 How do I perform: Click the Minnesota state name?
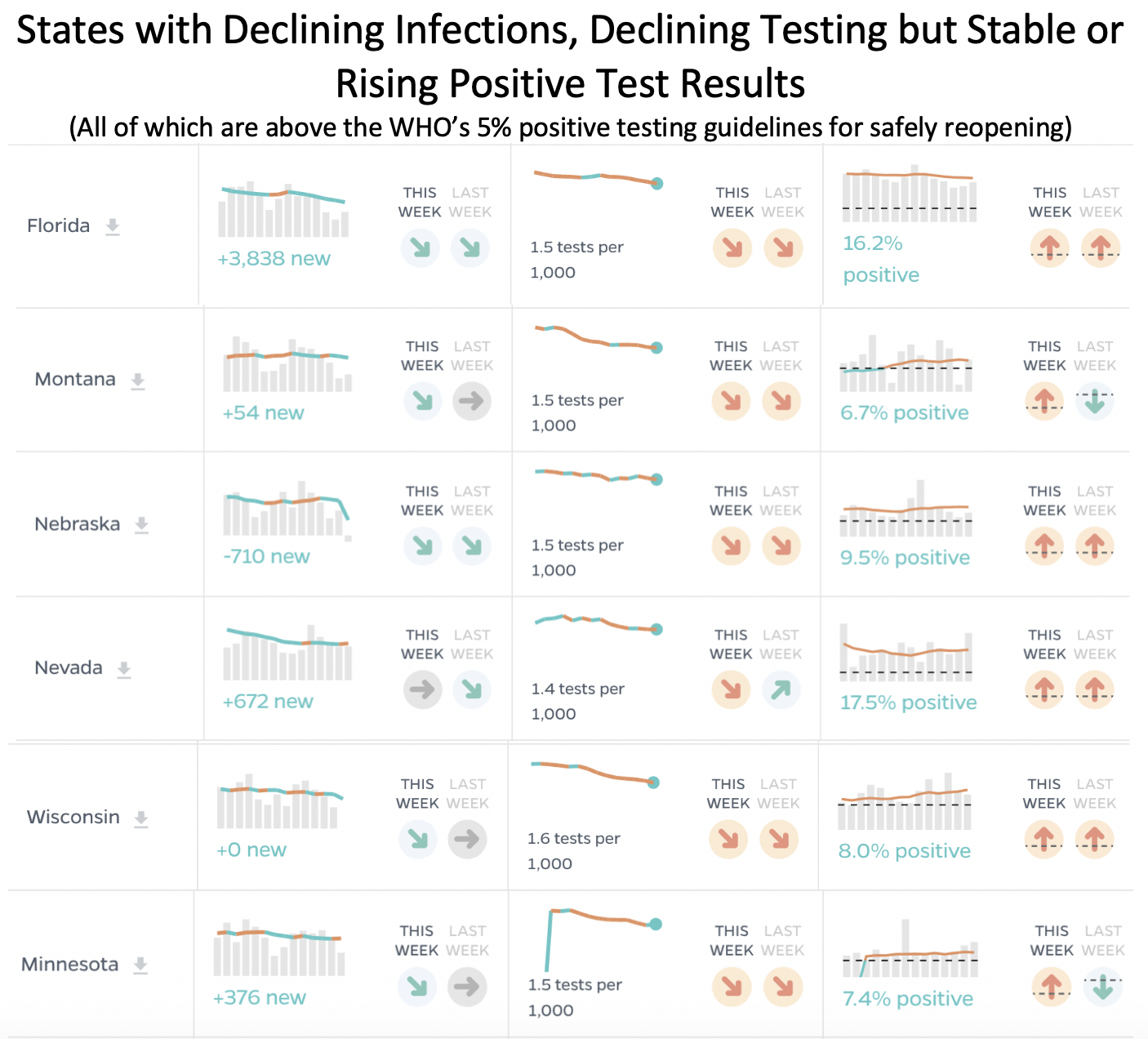pyautogui.click(x=69, y=964)
